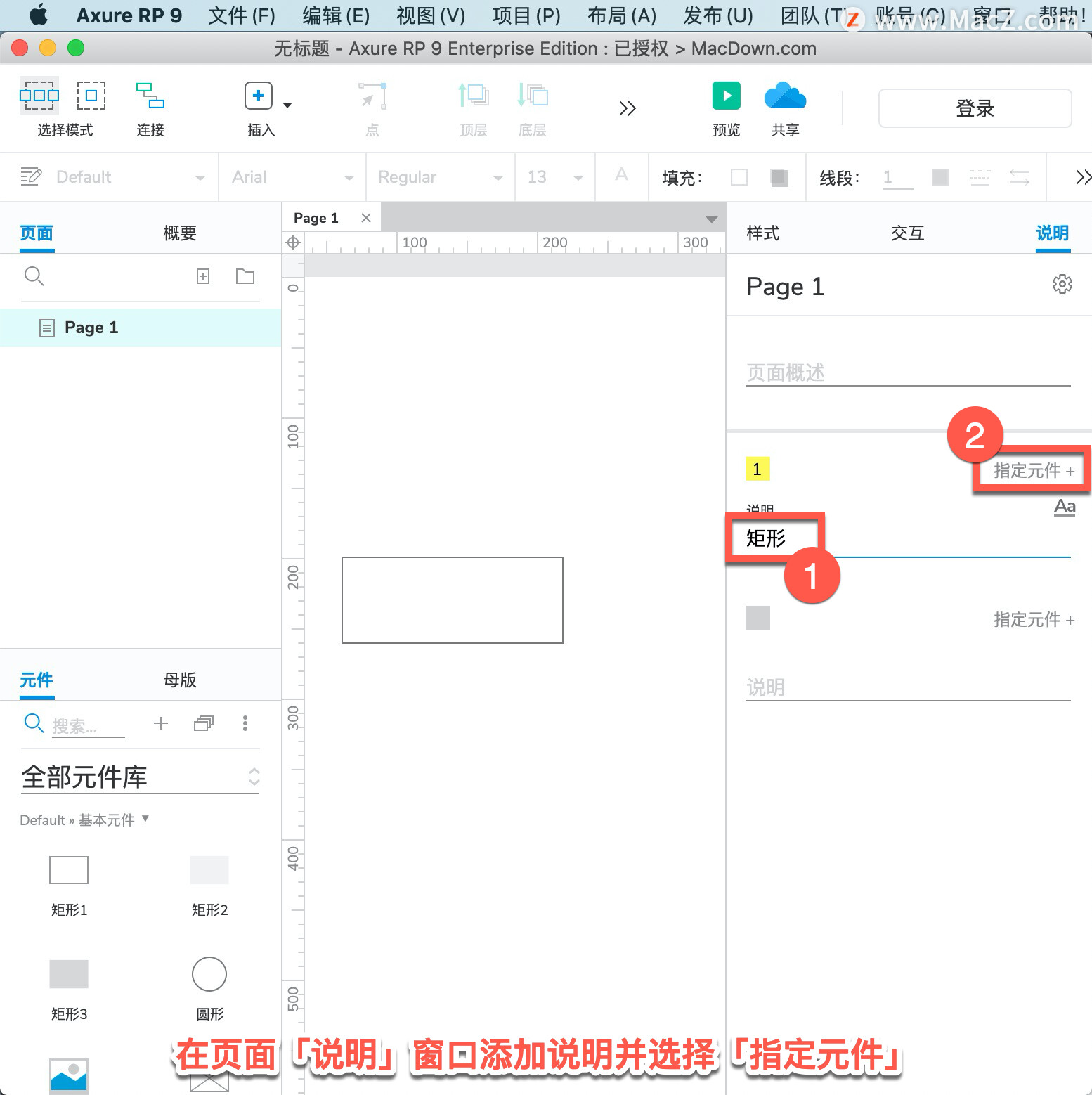Click the 登录 login button
The height and width of the screenshot is (1095, 1092).
click(975, 108)
